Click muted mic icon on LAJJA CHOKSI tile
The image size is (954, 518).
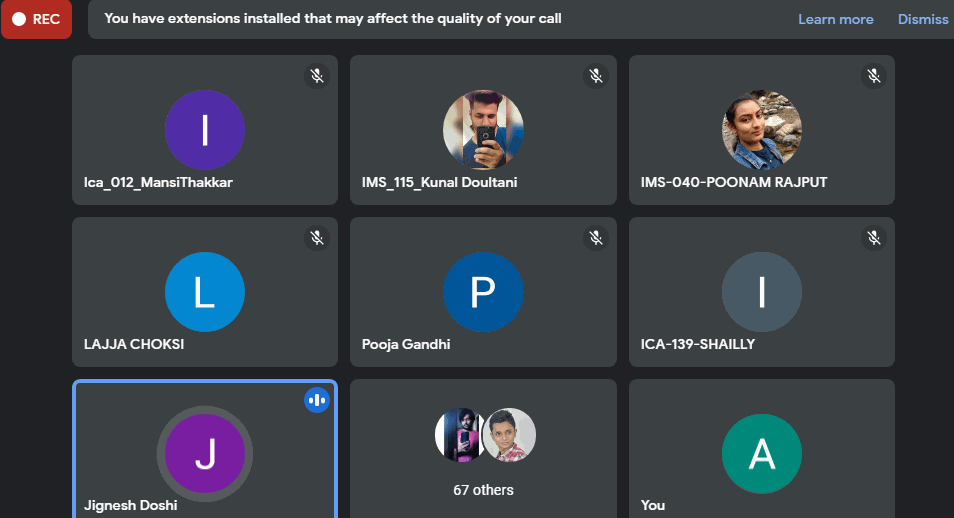tap(317, 238)
